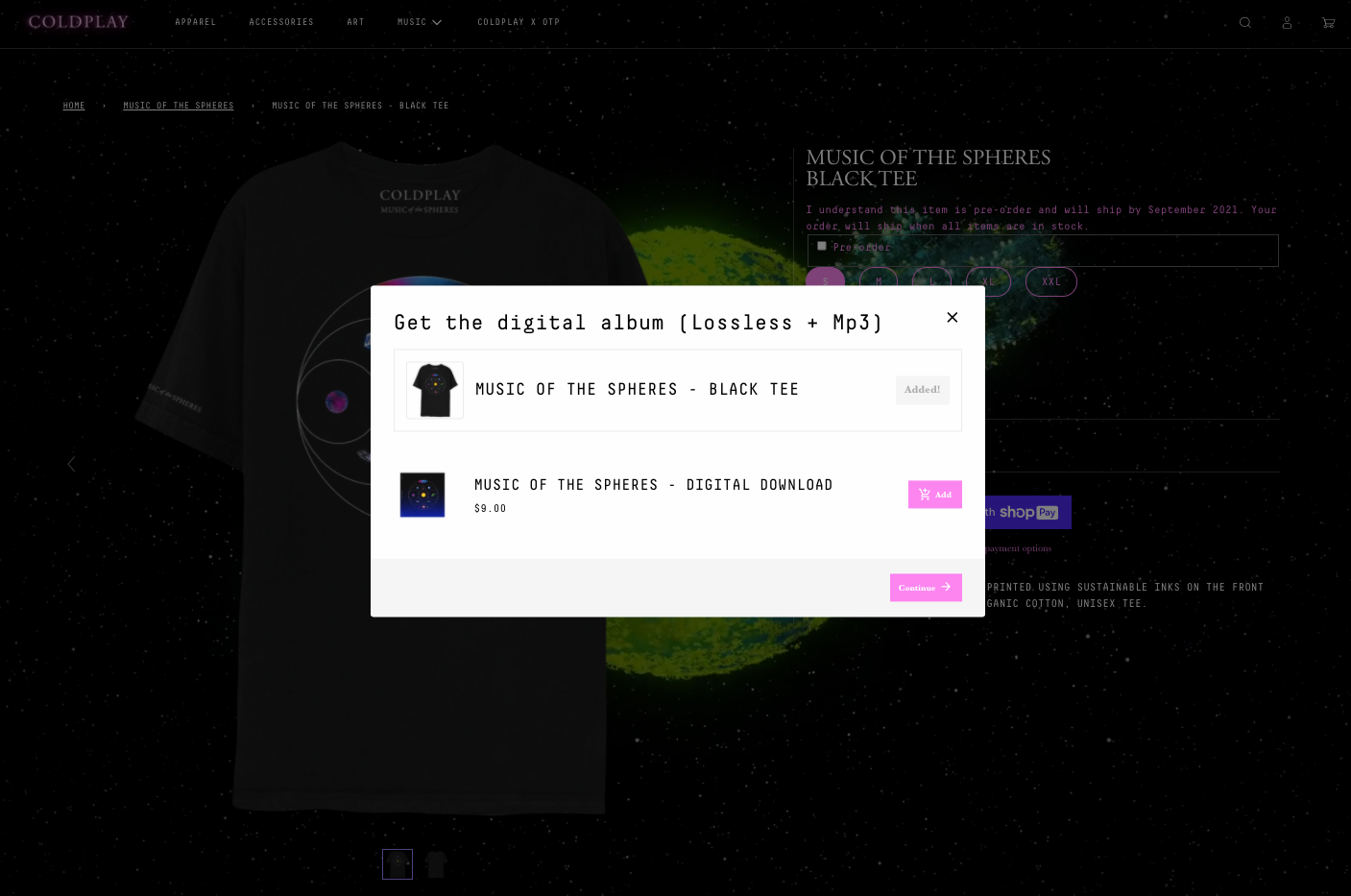Image resolution: width=1351 pixels, height=896 pixels.
Task: Open the Accessories menu
Action: pos(281,22)
